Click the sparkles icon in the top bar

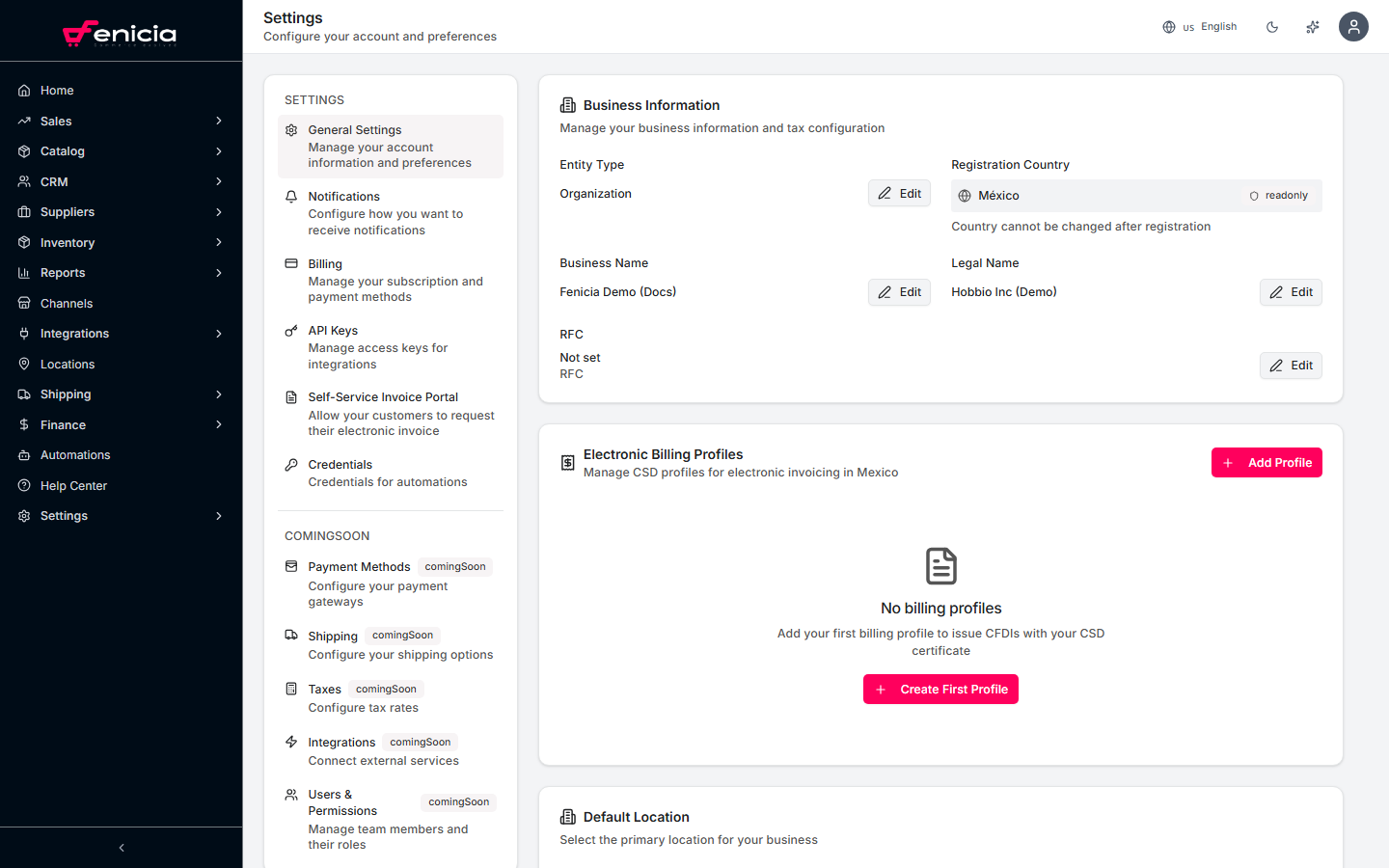[1313, 26]
